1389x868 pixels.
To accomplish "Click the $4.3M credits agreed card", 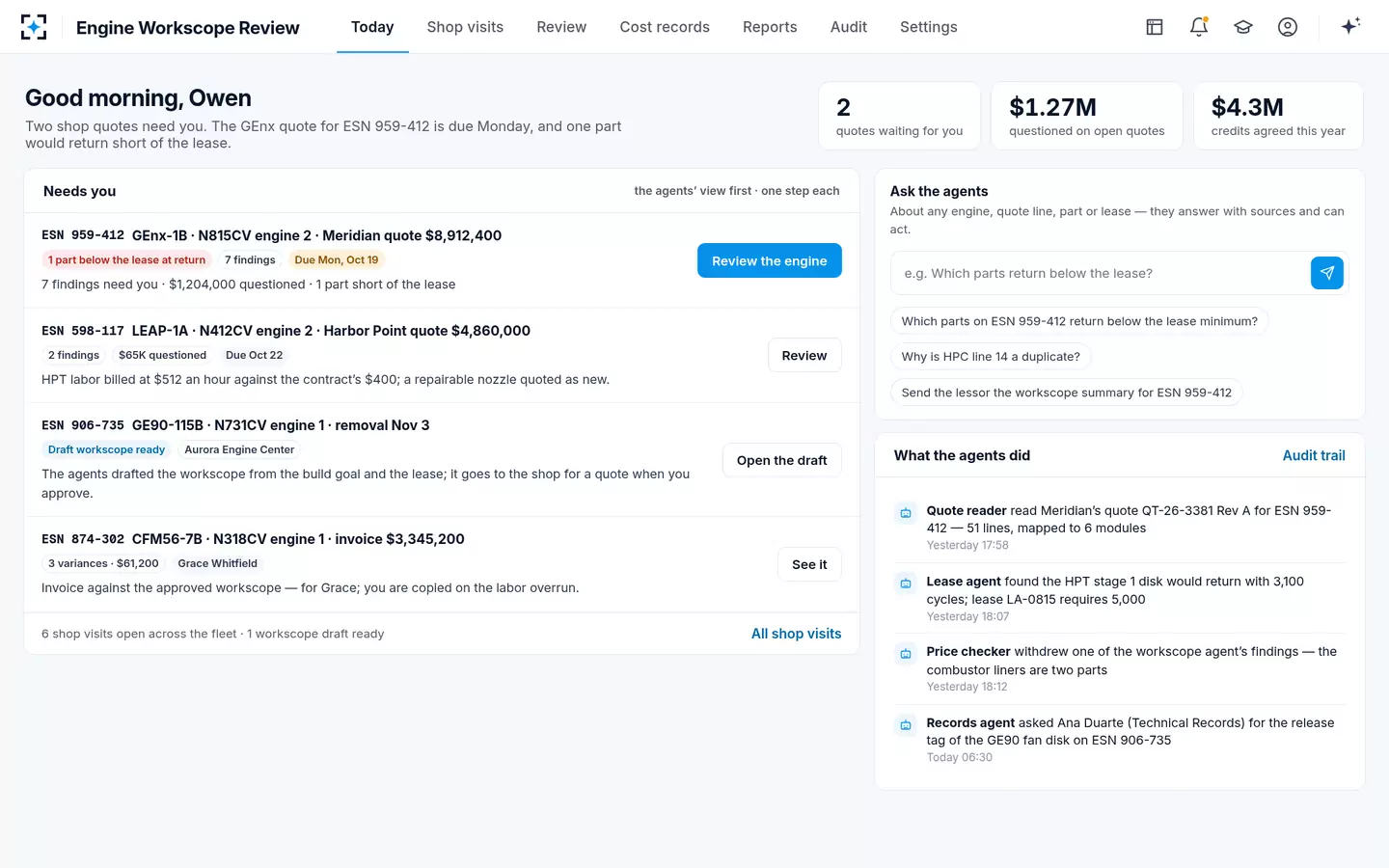I will tap(1278, 116).
